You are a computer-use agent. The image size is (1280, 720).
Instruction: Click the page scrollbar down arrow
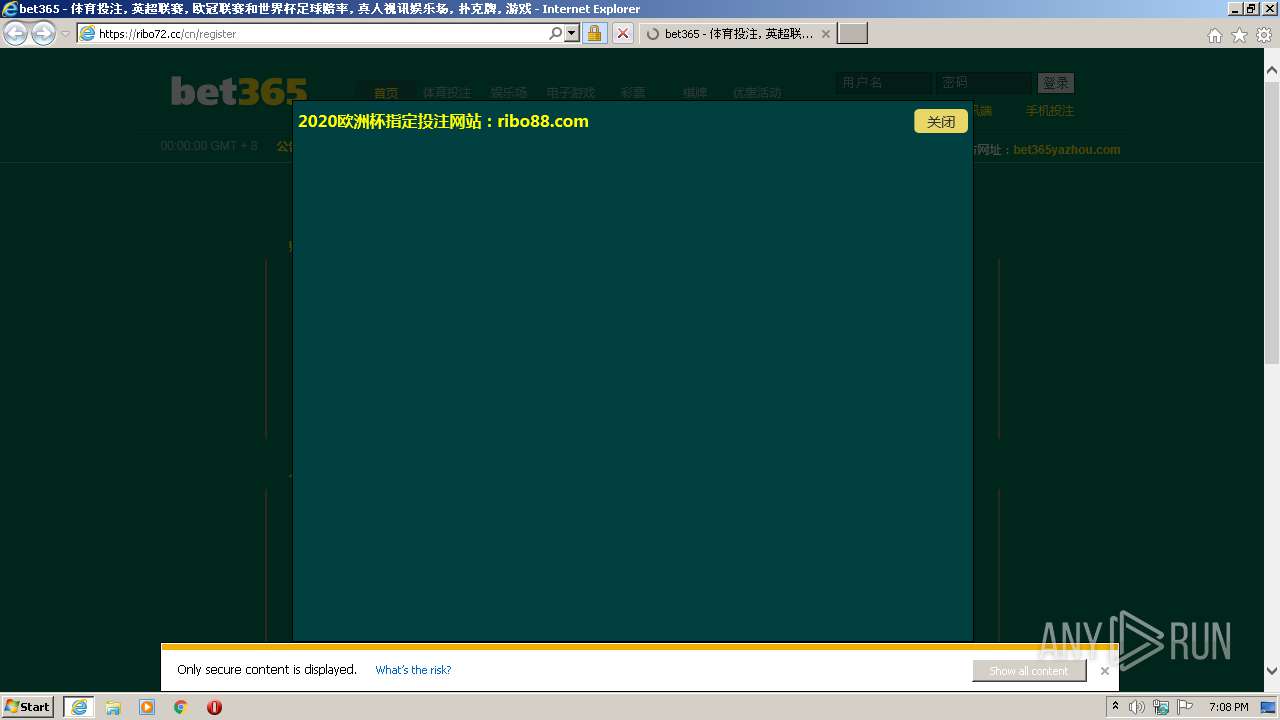tap(1272, 671)
